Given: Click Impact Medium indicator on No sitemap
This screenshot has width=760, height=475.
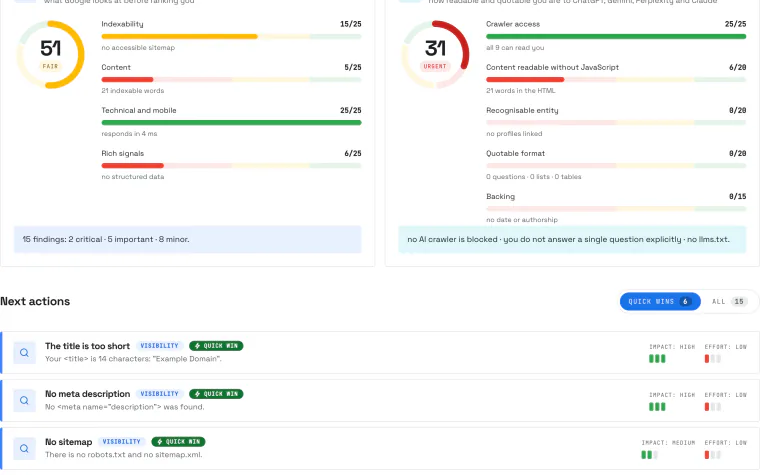Looking at the screenshot, I should click(668, 450).
